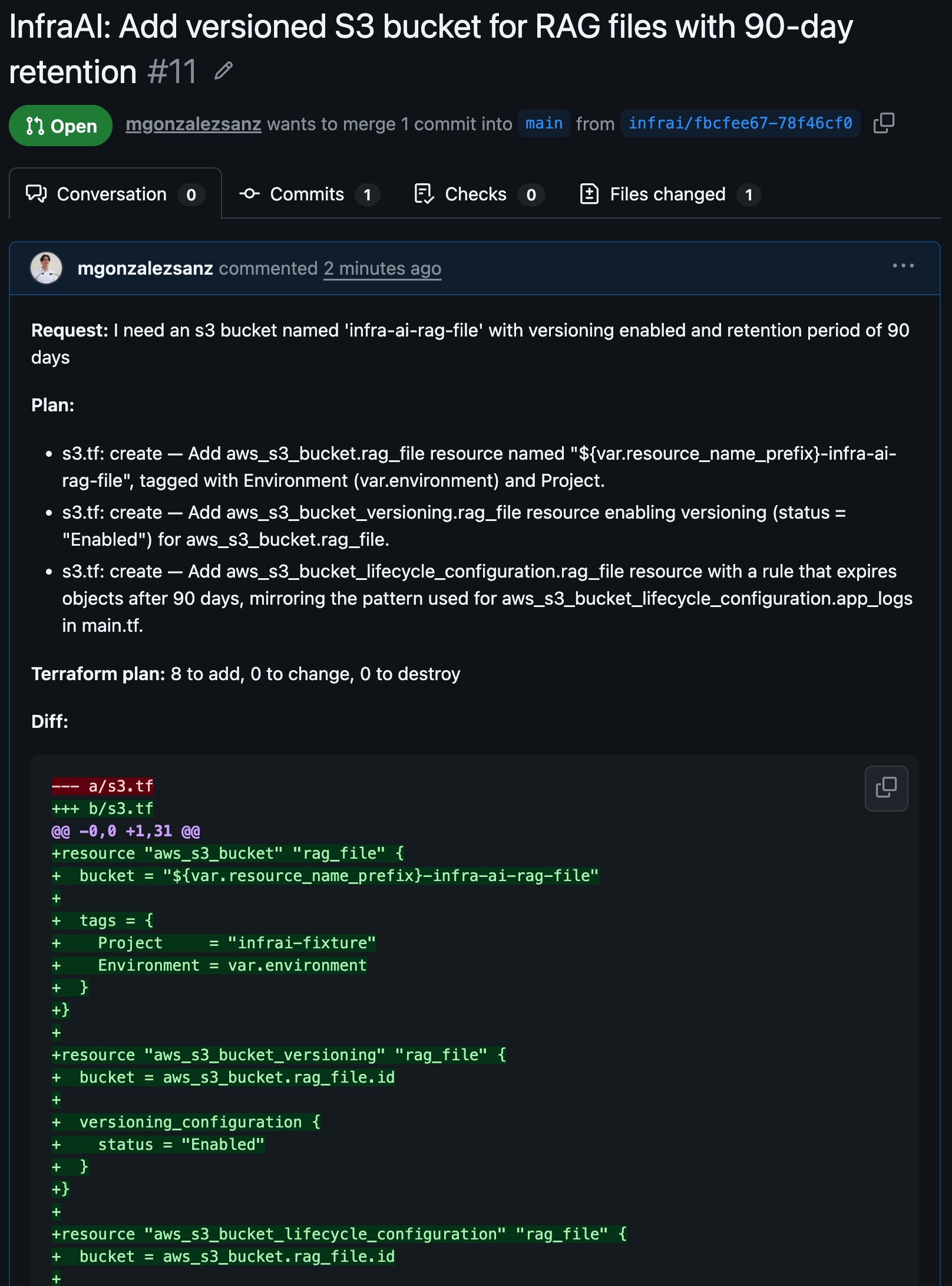
Task: Click the aws_s3_bucket_versioning resource line
Action: (x=279, y=1055)
